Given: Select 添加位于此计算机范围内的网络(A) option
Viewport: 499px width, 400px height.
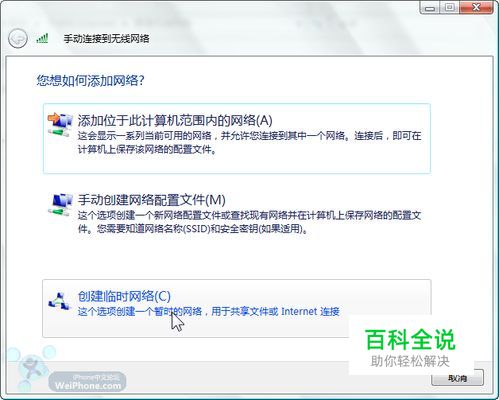Looking at the screenshot, I should 237,138.
